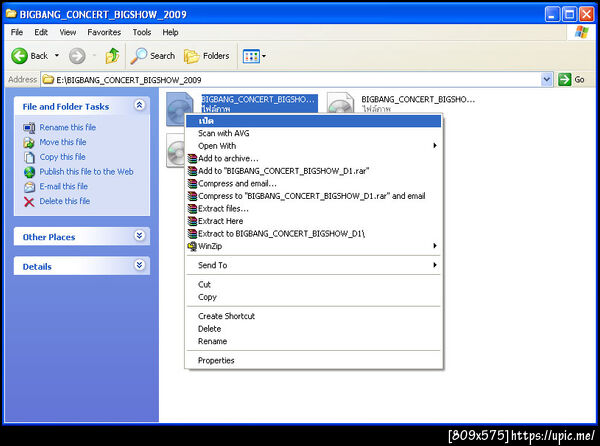
Task: Click the WinRAR icon beside Compress and email
Action: coord(192,184)
